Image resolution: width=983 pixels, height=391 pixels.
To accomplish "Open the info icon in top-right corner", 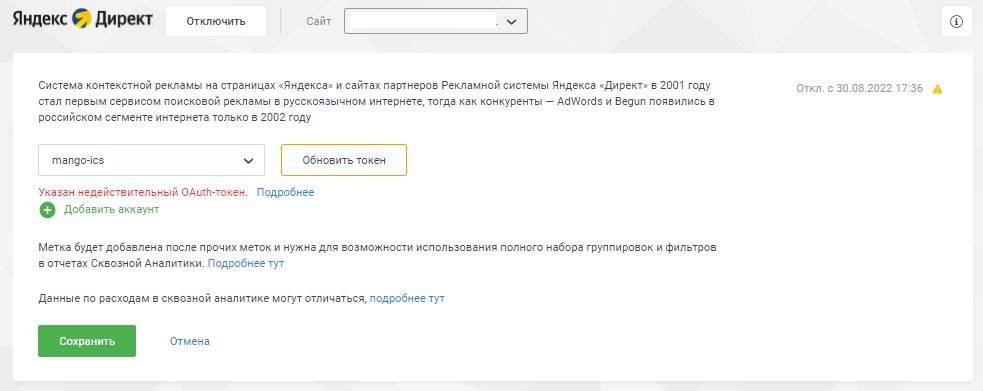I will [x=956, y=22].
